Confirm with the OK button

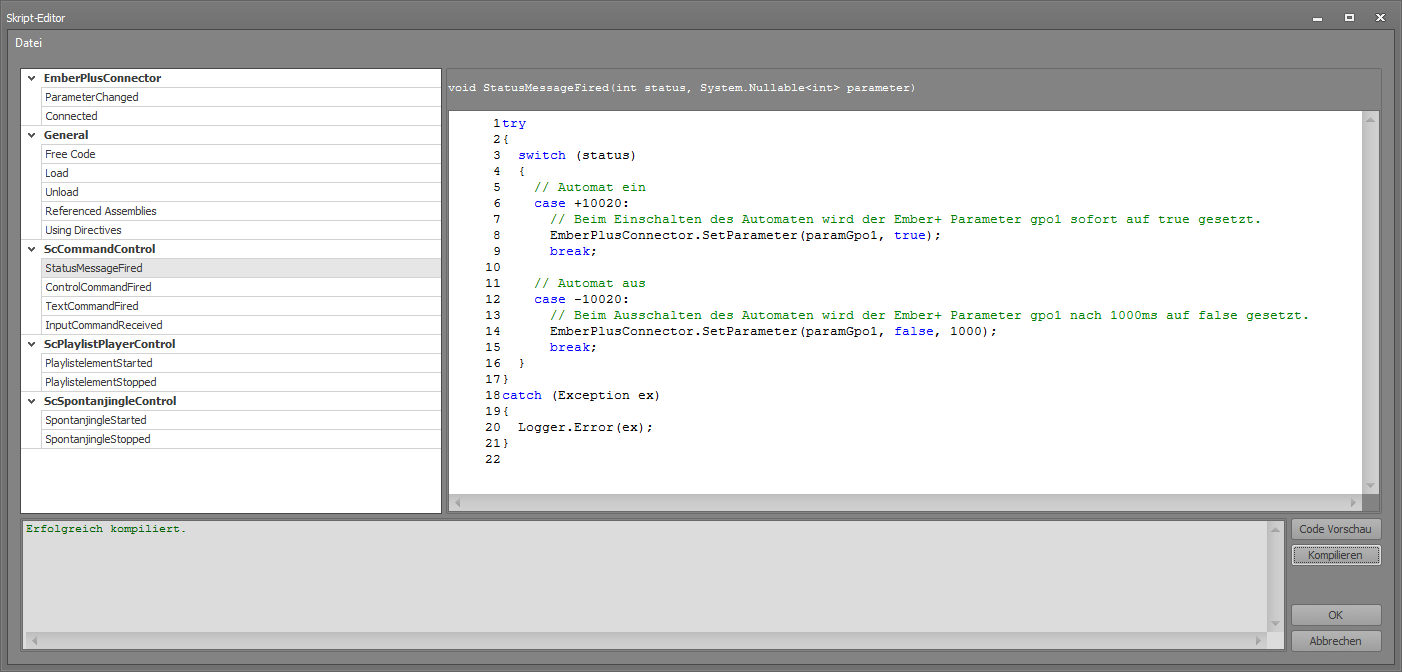[1335, 615]
